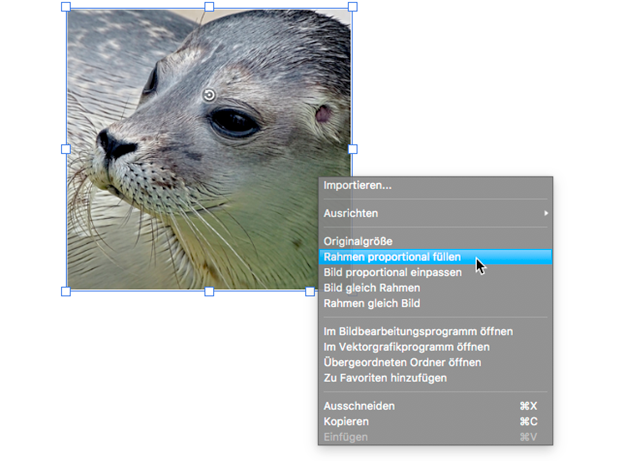Click Kopieren in the context menu
Viewport: 624px width, 461px height.
point(345,421)
